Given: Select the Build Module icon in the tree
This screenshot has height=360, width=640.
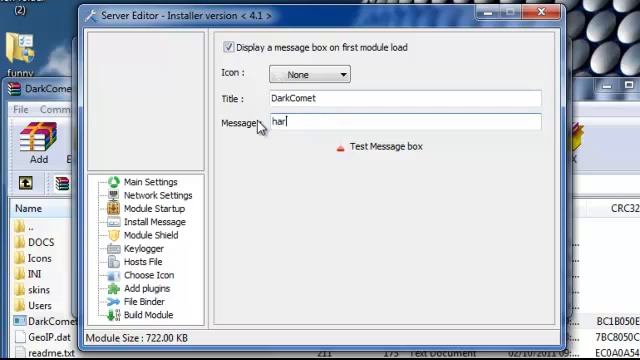Looking at the screenshot, I should pos(113,315).
